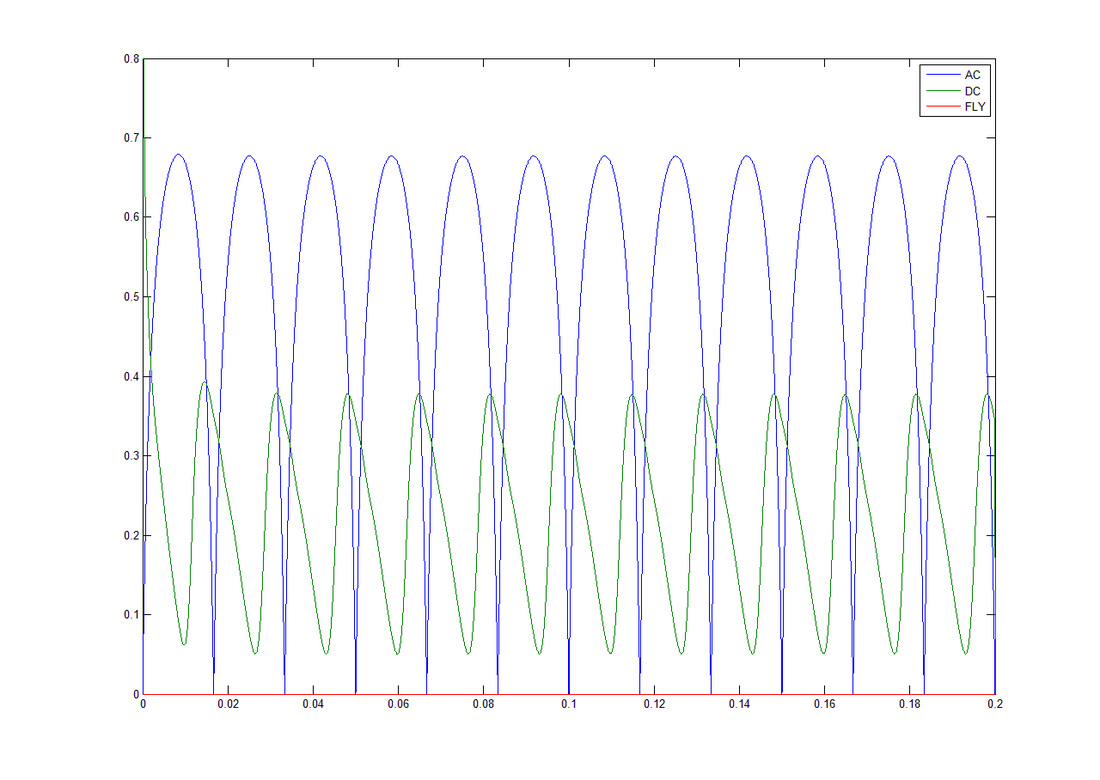The width and height of the screenshot is (1100, 780).
Task: Click the red line sample in legend
Action: [x=942, y=106]
